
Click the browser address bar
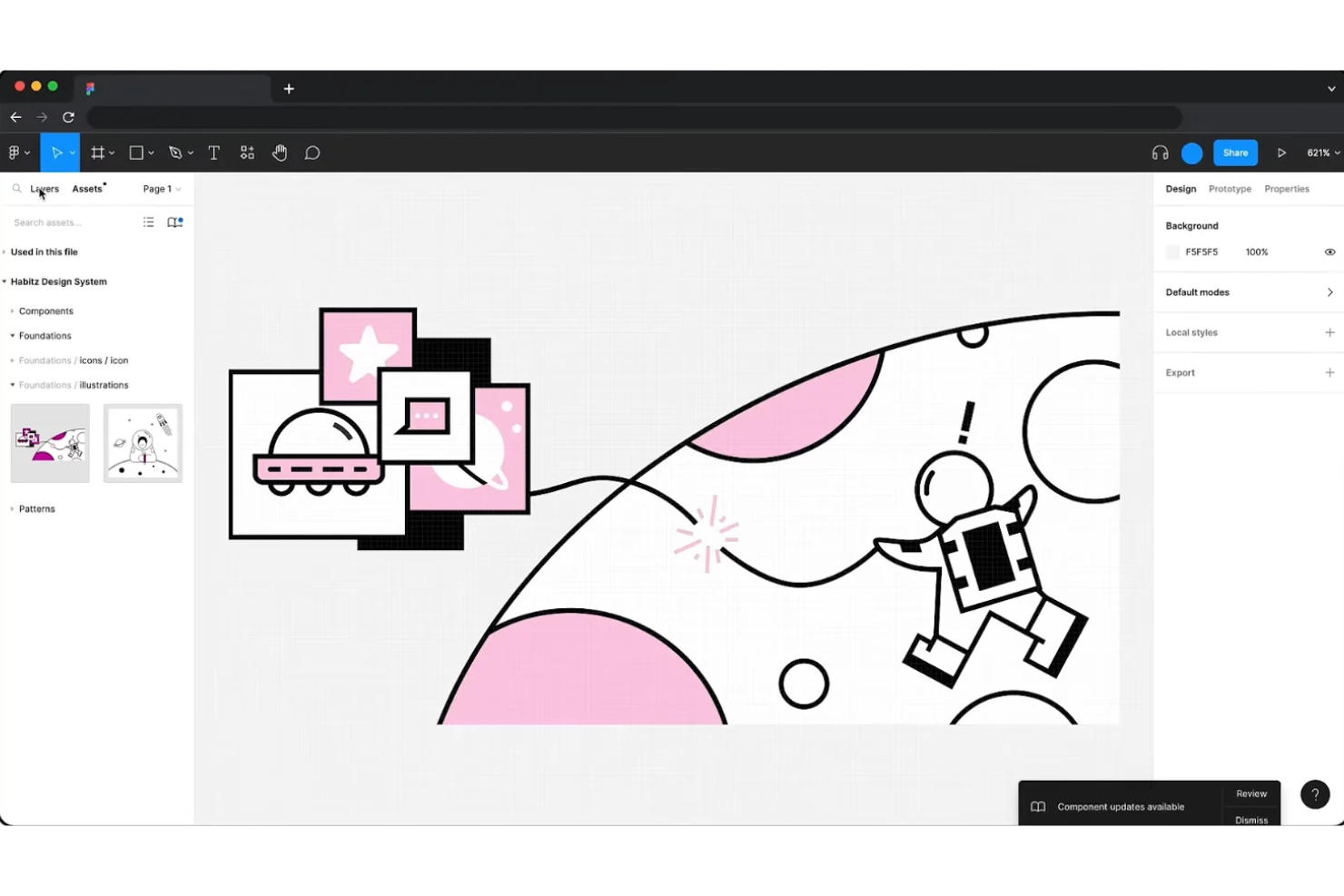click(x=634, y=117)
